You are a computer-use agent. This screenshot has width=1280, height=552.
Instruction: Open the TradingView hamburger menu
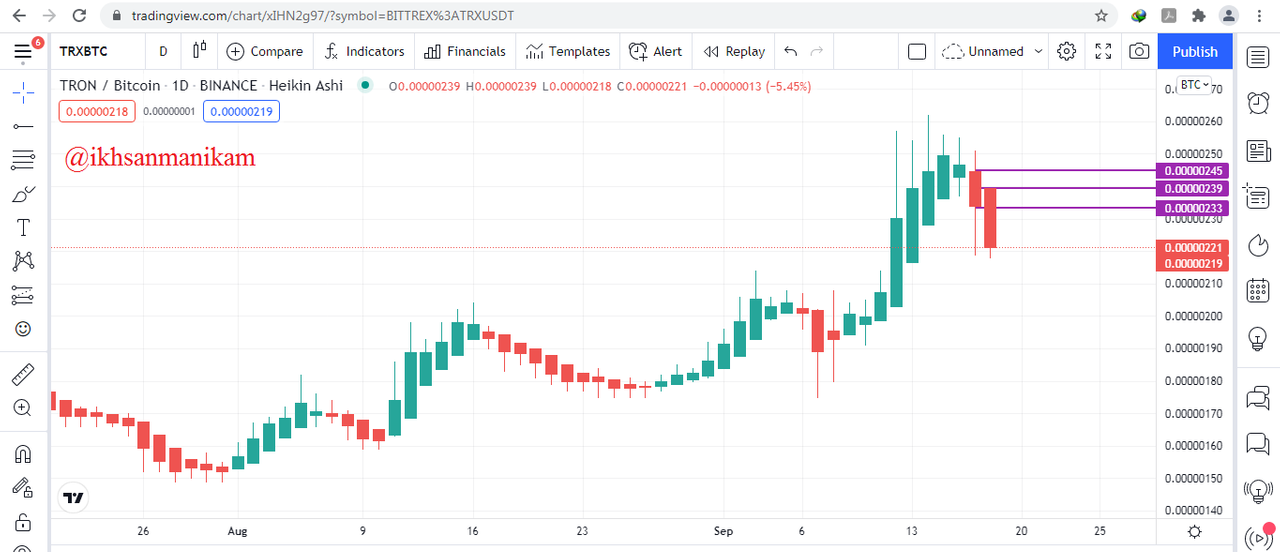pyautogui.click(x=23, y=51)
